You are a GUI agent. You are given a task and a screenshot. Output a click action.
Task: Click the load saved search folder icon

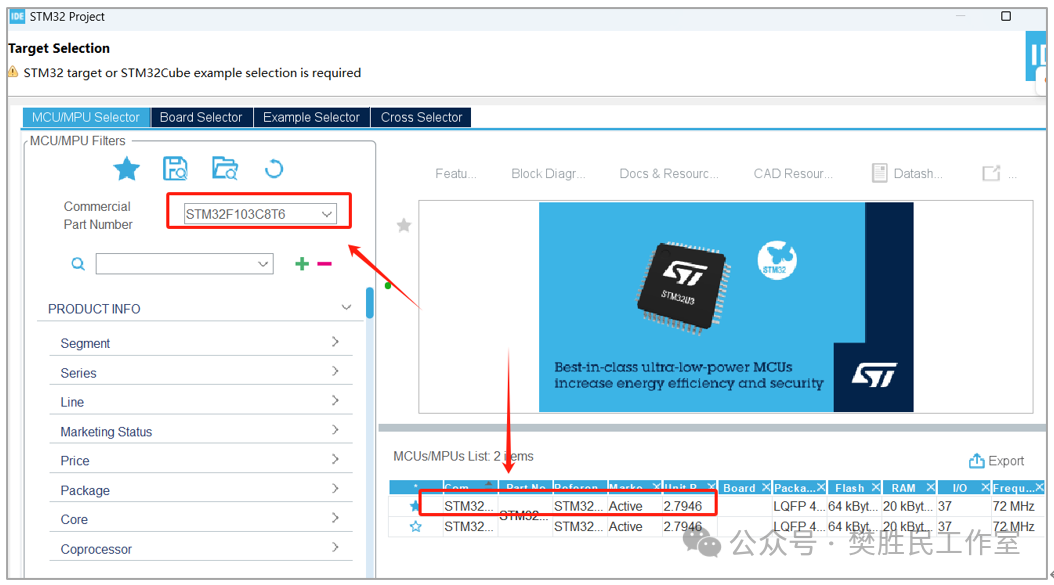(x=225, y=168)
